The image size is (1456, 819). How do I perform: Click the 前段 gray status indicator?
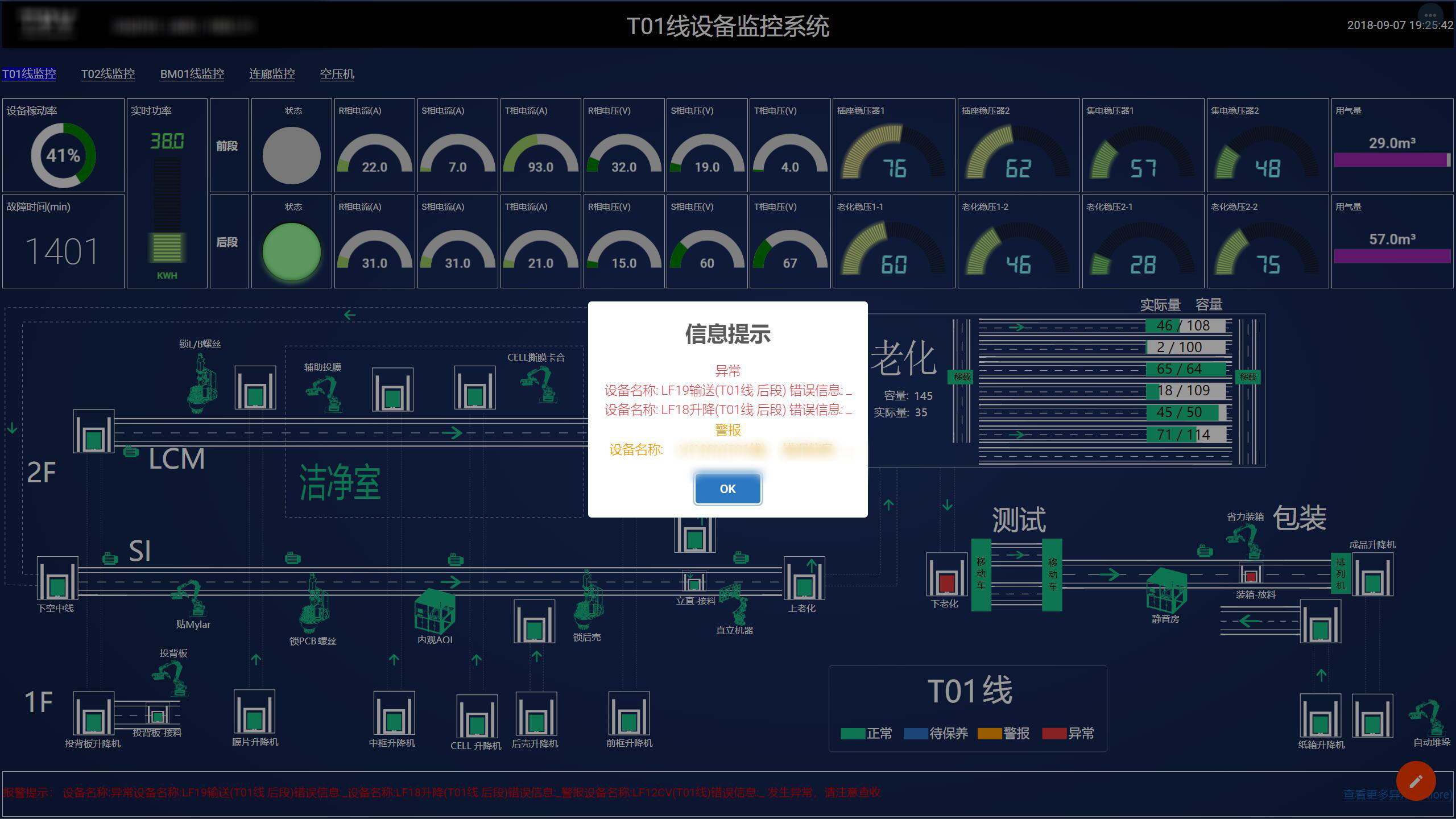(292, 155)
